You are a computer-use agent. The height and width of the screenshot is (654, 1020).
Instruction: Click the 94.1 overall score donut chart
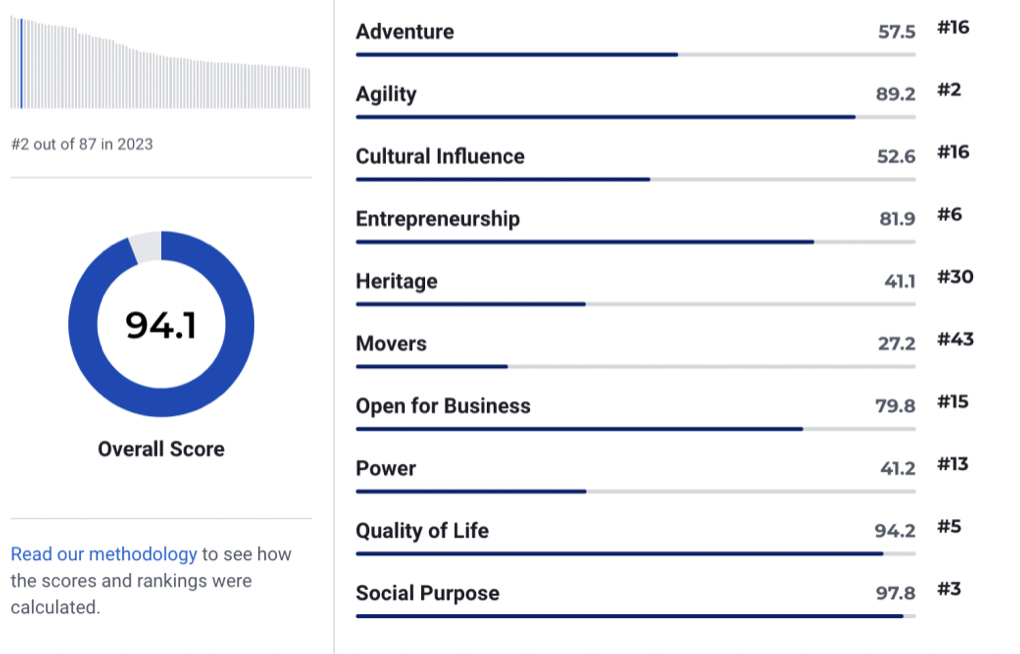[161, 324]
